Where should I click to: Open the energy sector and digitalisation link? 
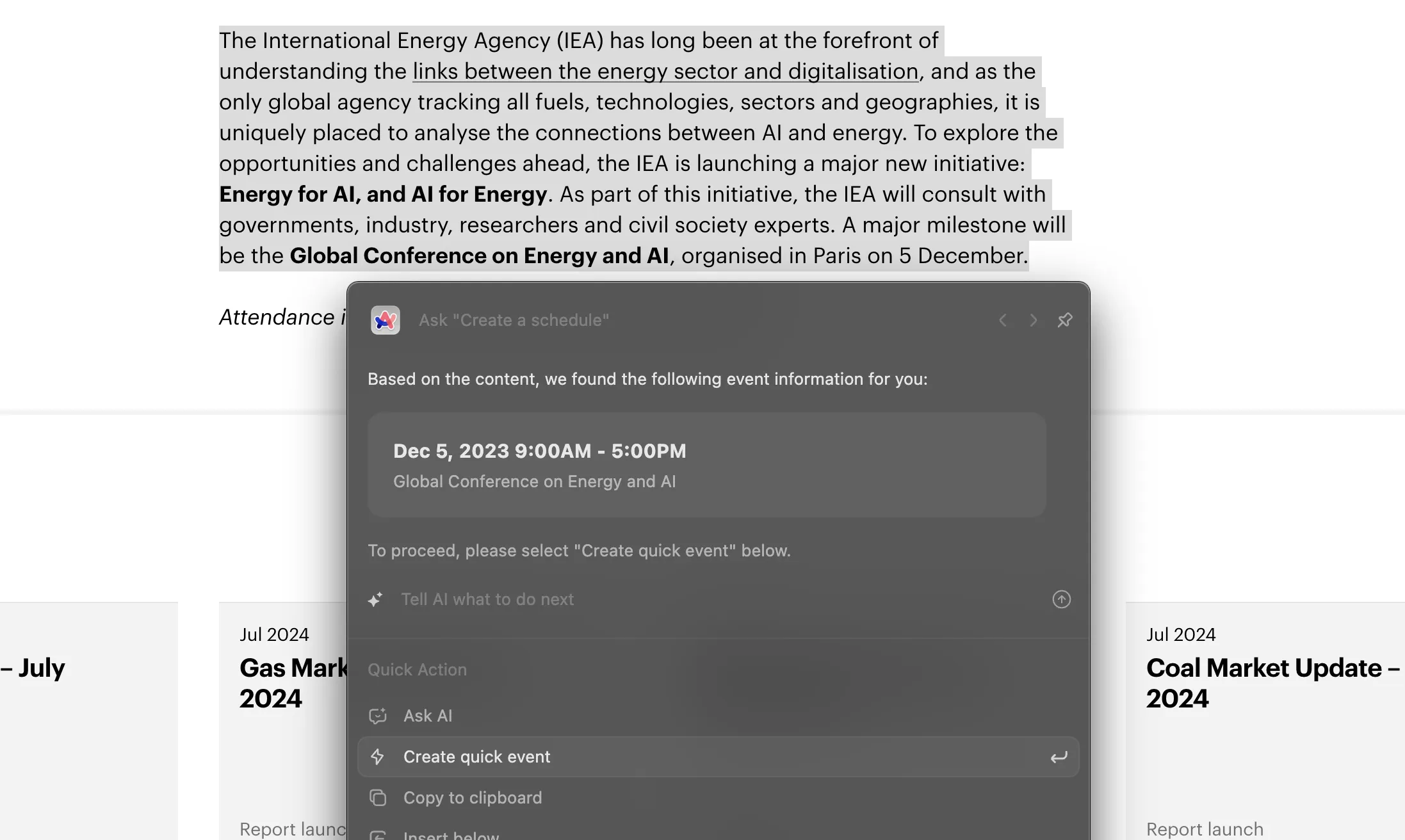665,71
